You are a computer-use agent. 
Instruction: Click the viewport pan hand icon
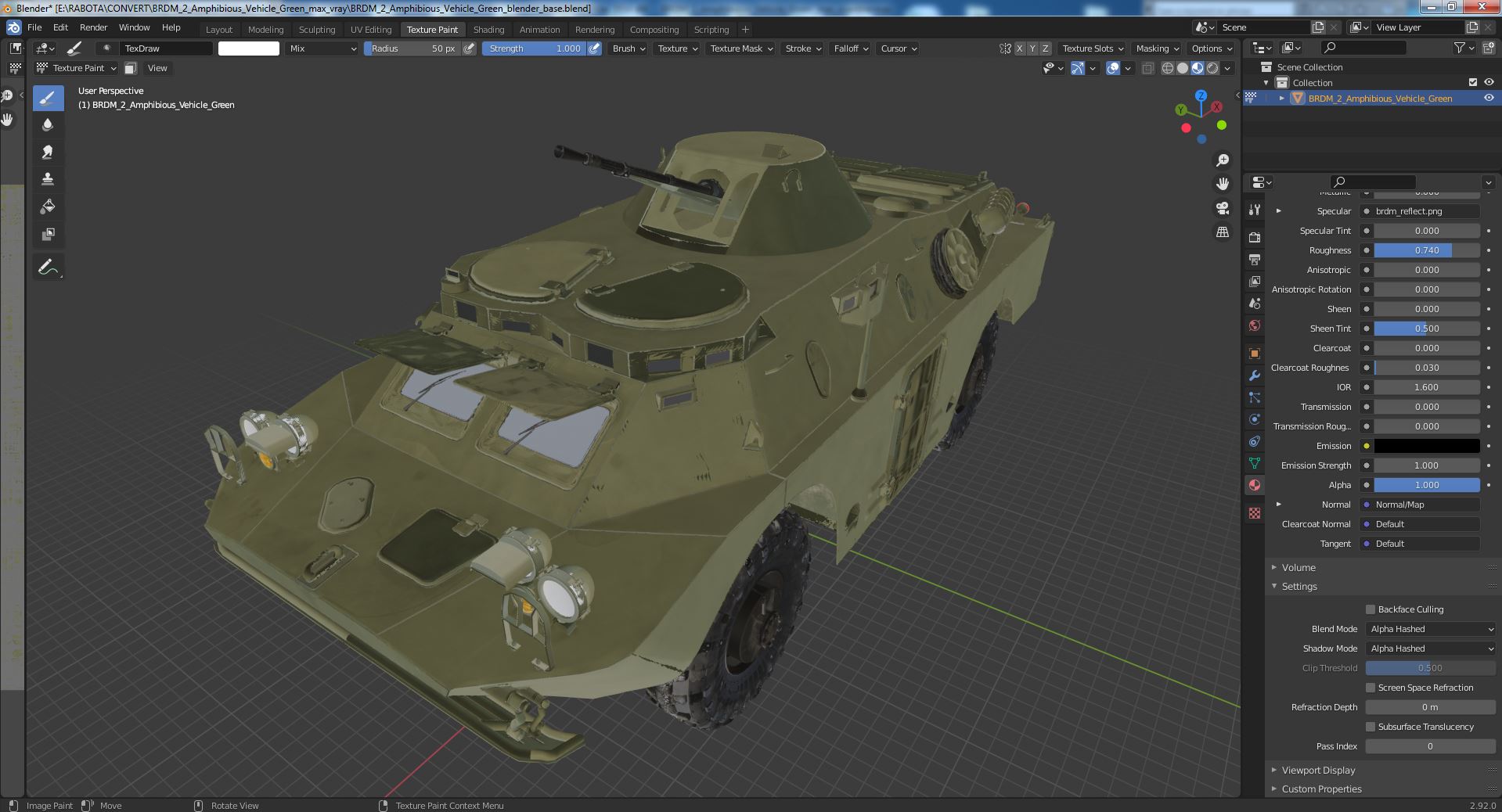tap(1222, 184)
